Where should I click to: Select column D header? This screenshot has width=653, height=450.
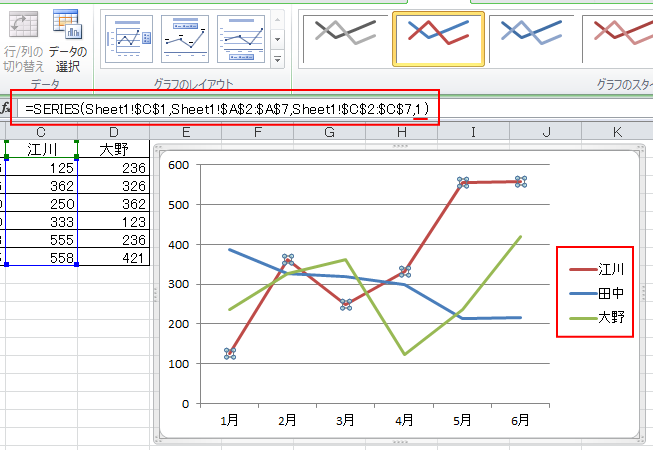[113, 132]
